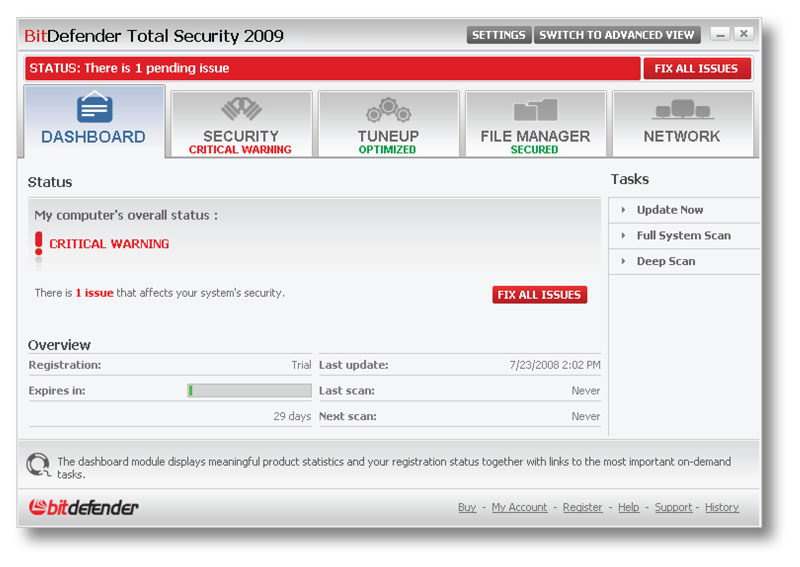Open the History link

click(x=722, y=507)
